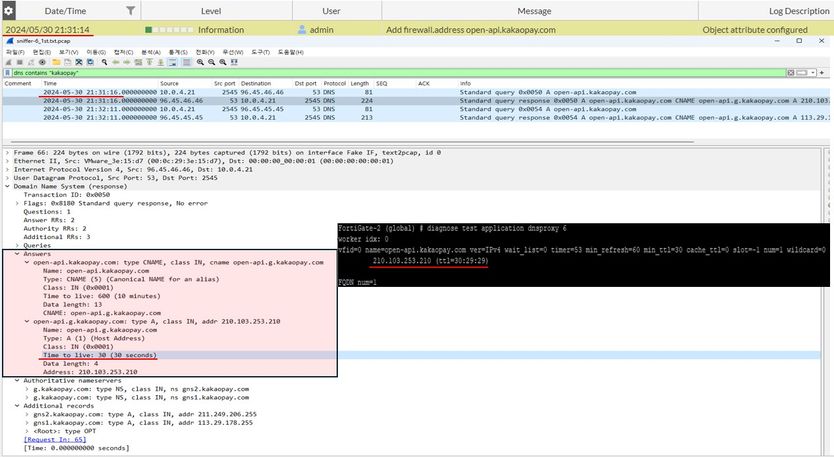The width and height of the screenshot is (834, 457).
Task: Click the Restart capture icon
Action: (x=31, y=62)
